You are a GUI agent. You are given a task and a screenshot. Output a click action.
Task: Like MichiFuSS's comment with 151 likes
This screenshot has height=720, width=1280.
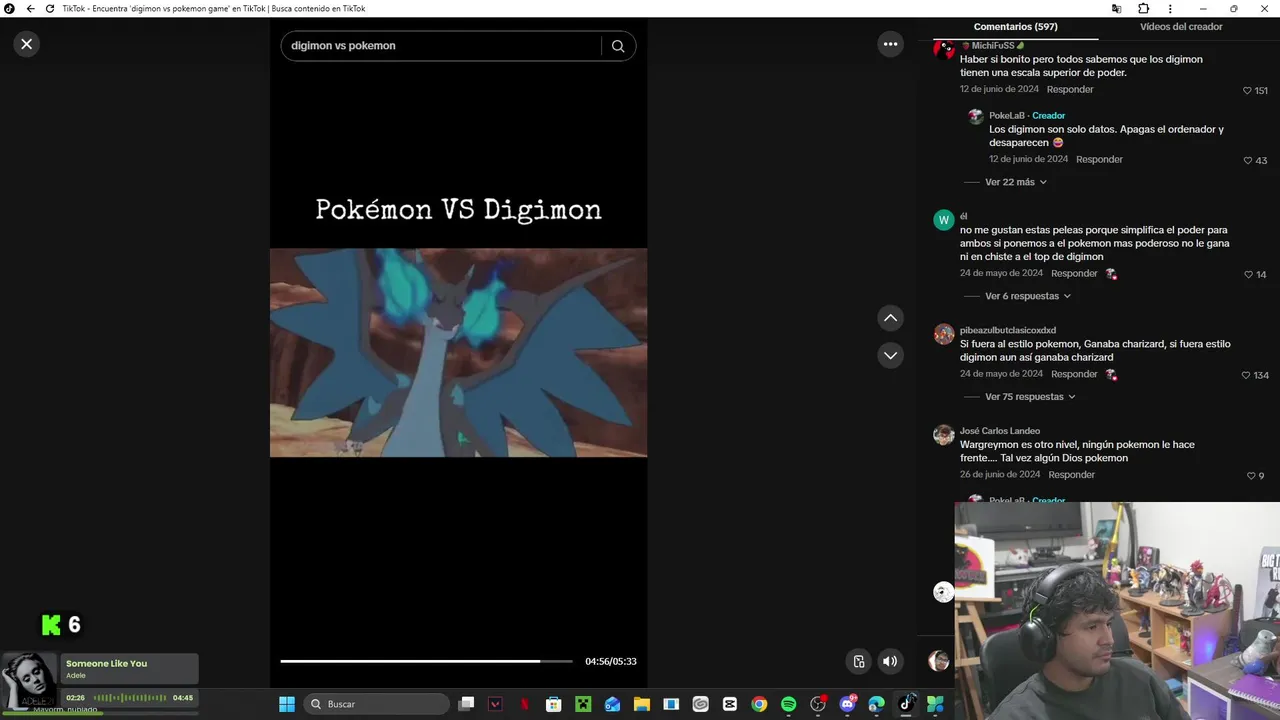[x=1247, y=91]
